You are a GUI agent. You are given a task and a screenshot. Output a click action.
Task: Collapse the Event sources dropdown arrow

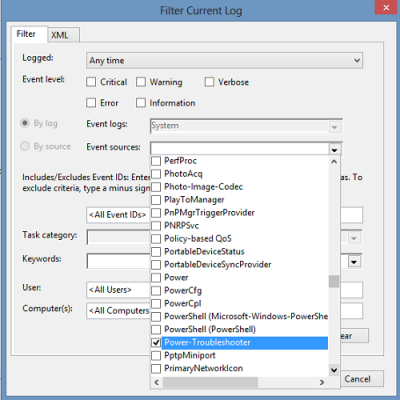[334, 150]
